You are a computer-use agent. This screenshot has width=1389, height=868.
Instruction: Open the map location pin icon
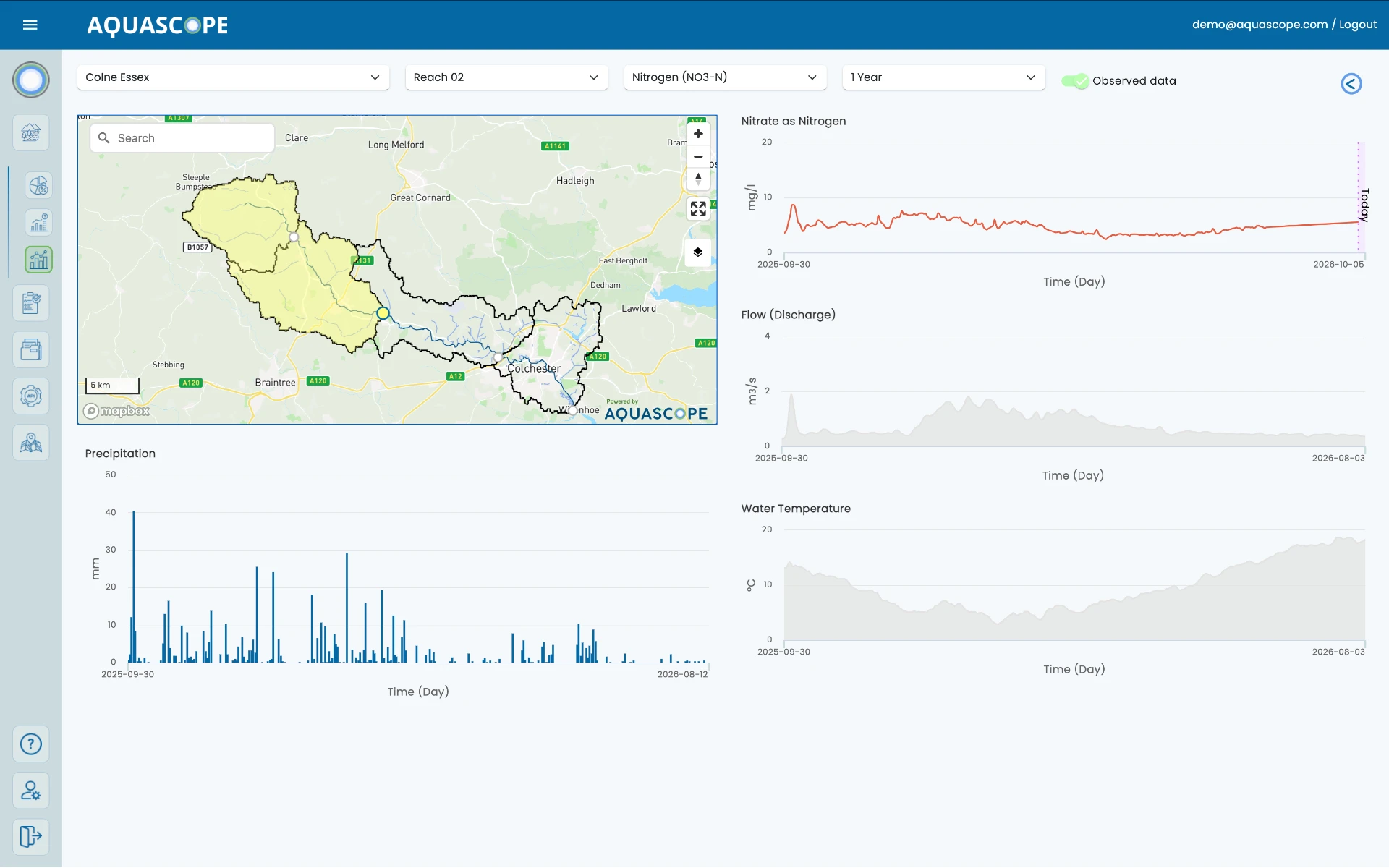(30, 442)
